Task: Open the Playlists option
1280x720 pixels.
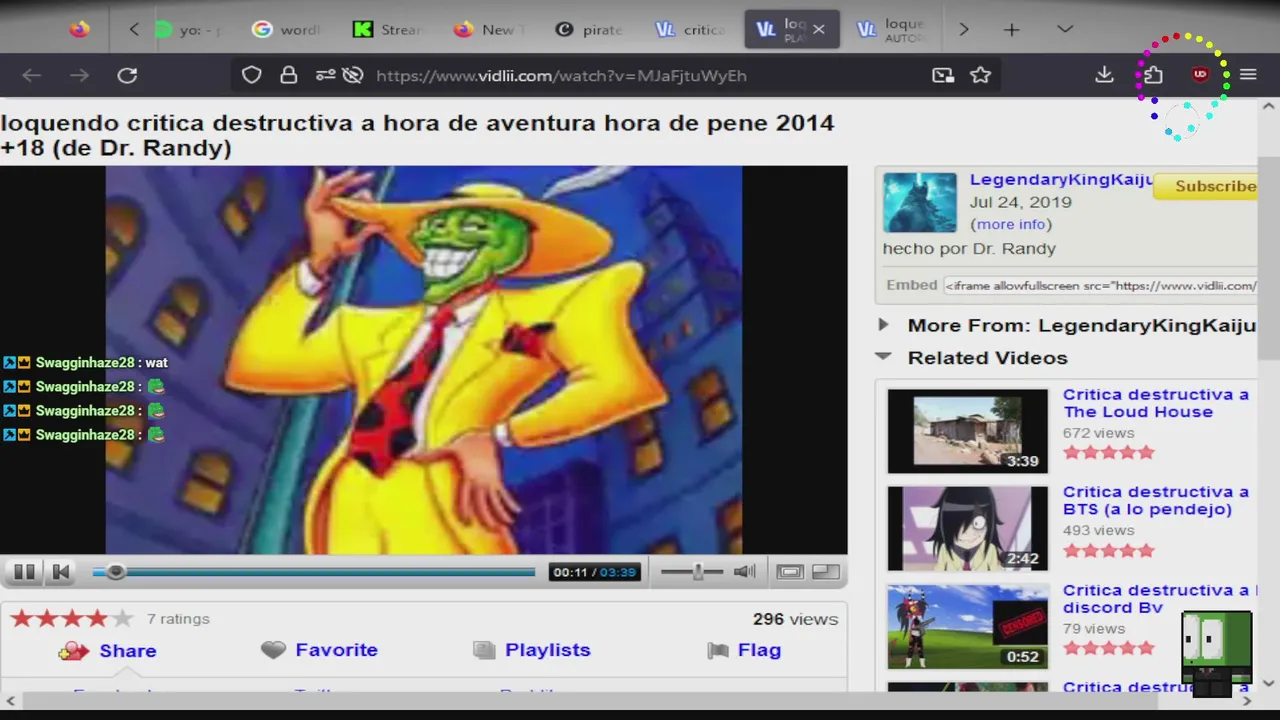Action: [532, 650]
